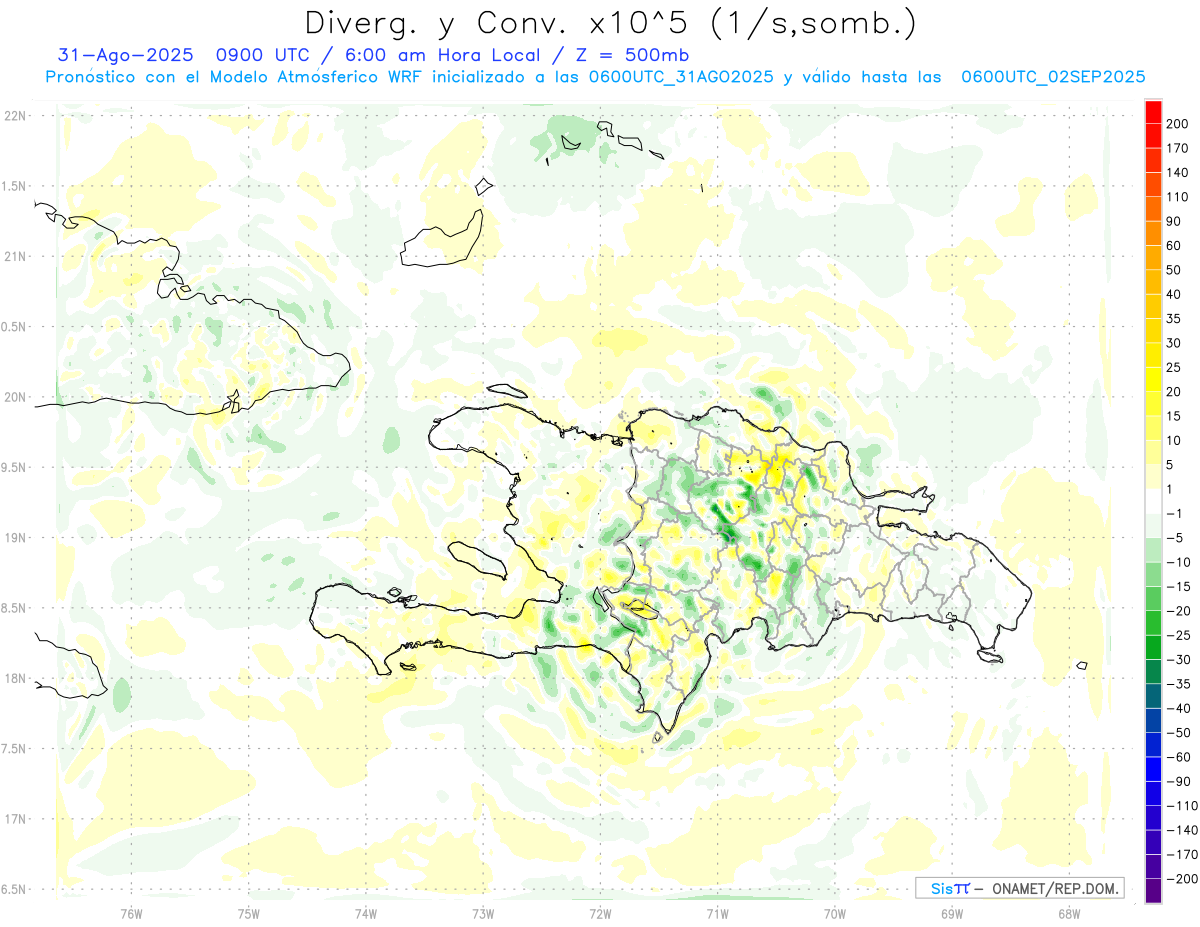Screen dimensions: 1200x927
Task: Click the positive 60 color bar label
Action: pyautogui.click(x=1174, y=246)
